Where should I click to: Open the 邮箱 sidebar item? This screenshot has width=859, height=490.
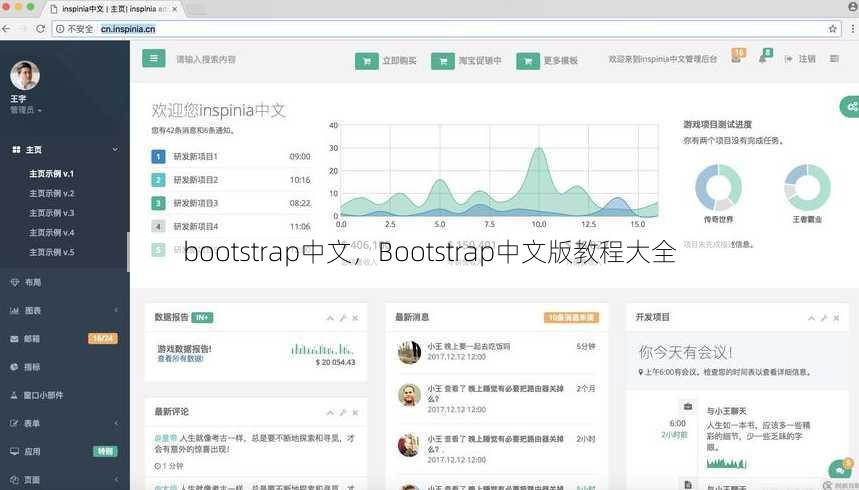pos(65,339)
